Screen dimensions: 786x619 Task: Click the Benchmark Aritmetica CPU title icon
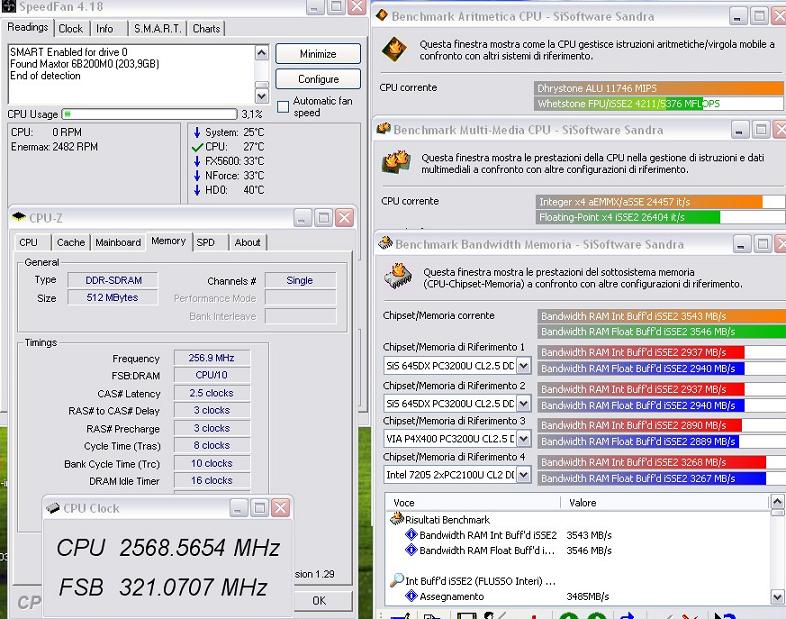coord(382,15)
